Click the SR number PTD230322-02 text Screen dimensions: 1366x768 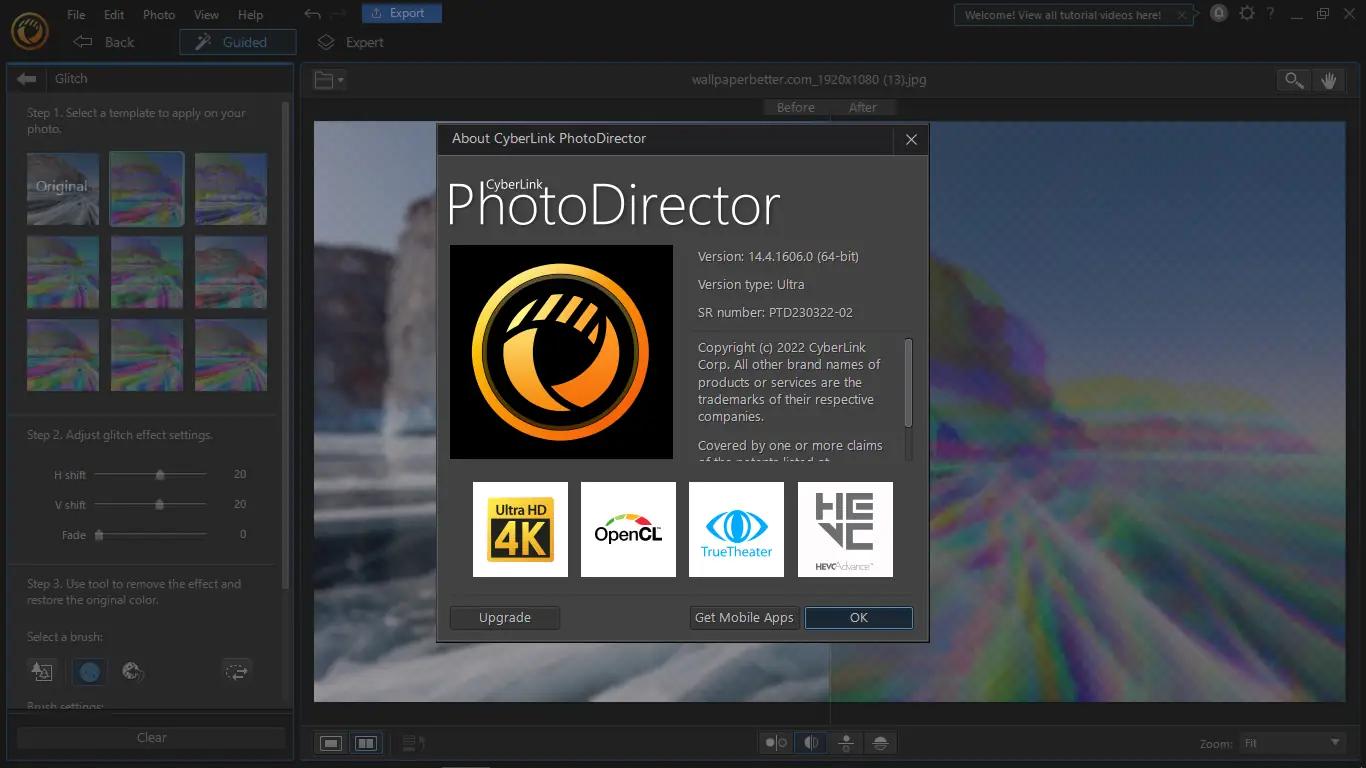775,312
